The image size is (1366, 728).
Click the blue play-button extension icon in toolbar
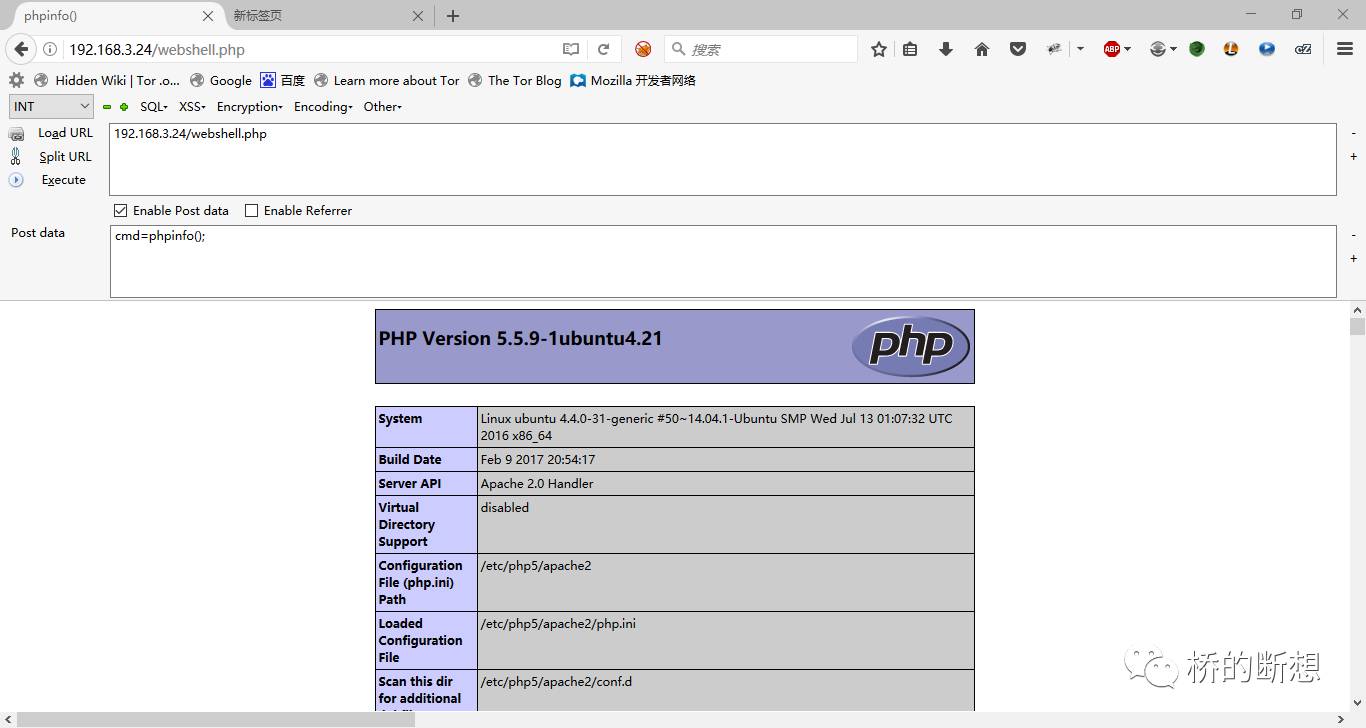click(x=1267, y=49)
